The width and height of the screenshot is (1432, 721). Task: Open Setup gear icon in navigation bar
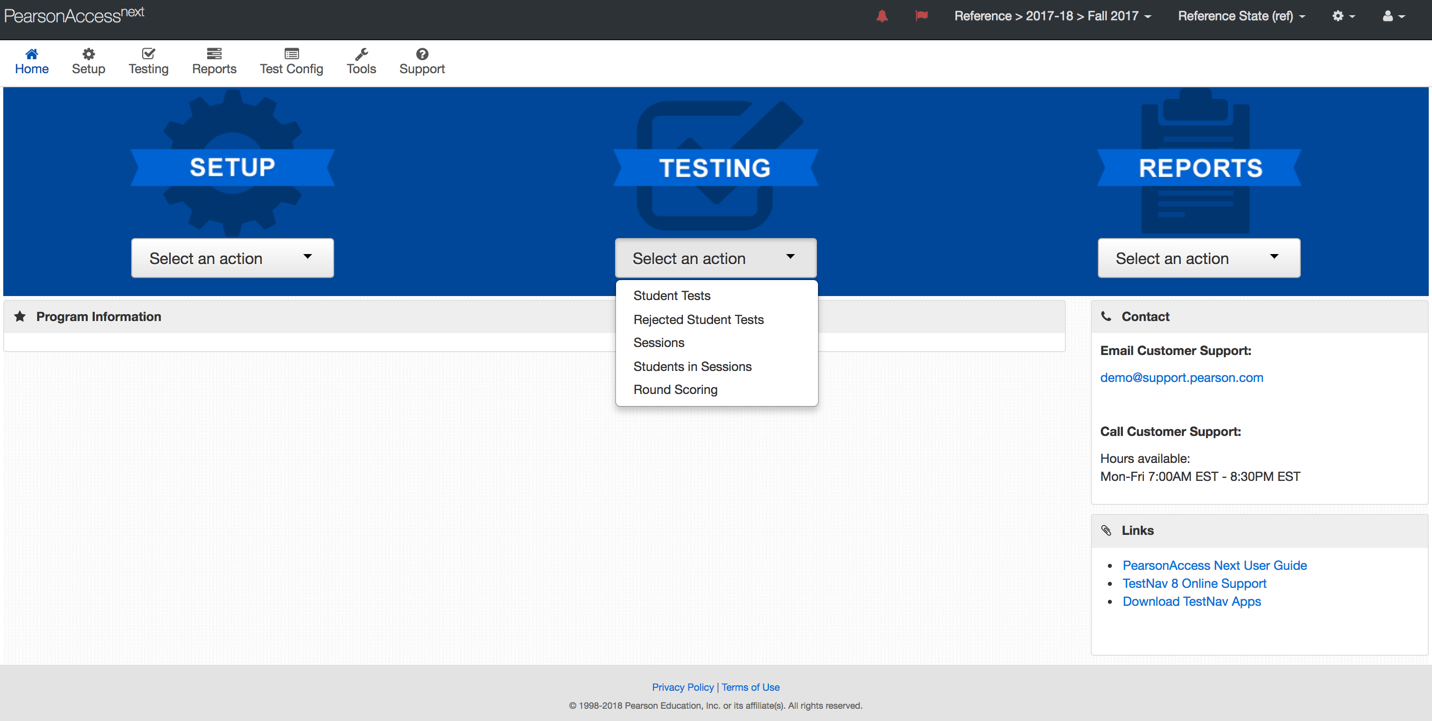click(88, 54)
